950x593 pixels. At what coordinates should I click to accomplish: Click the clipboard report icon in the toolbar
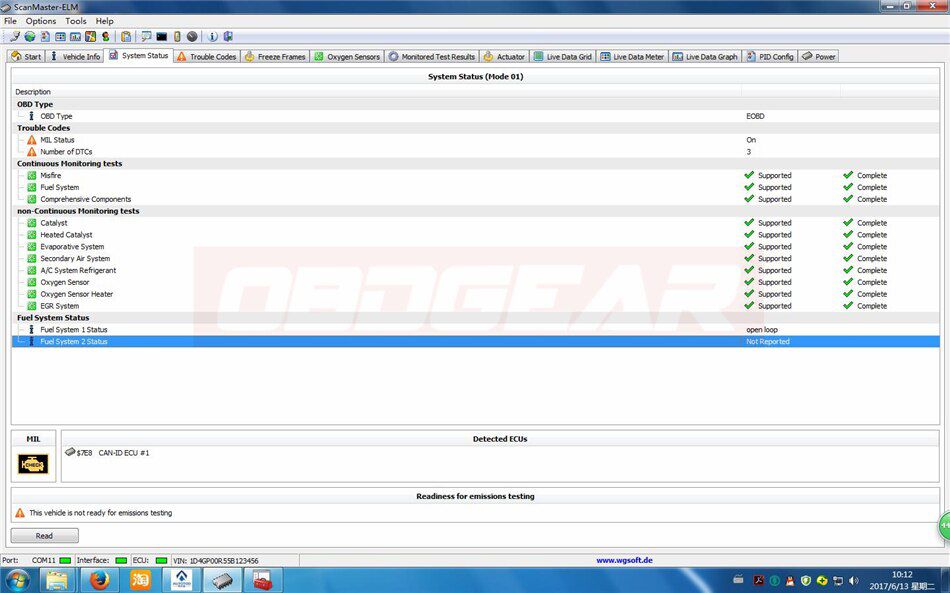126,36
